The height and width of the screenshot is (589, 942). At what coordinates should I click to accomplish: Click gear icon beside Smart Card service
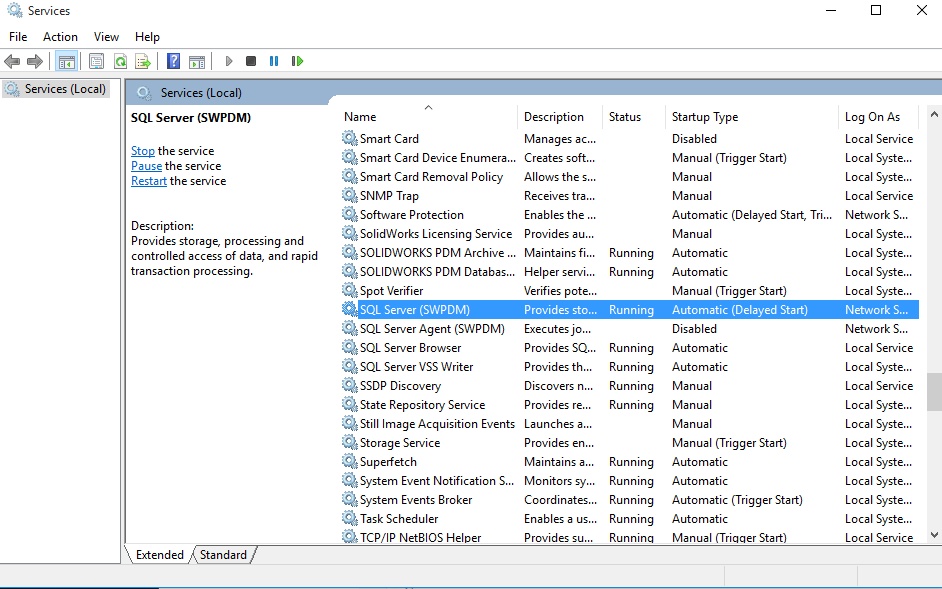pyautogui.click(x=350, y=138)
